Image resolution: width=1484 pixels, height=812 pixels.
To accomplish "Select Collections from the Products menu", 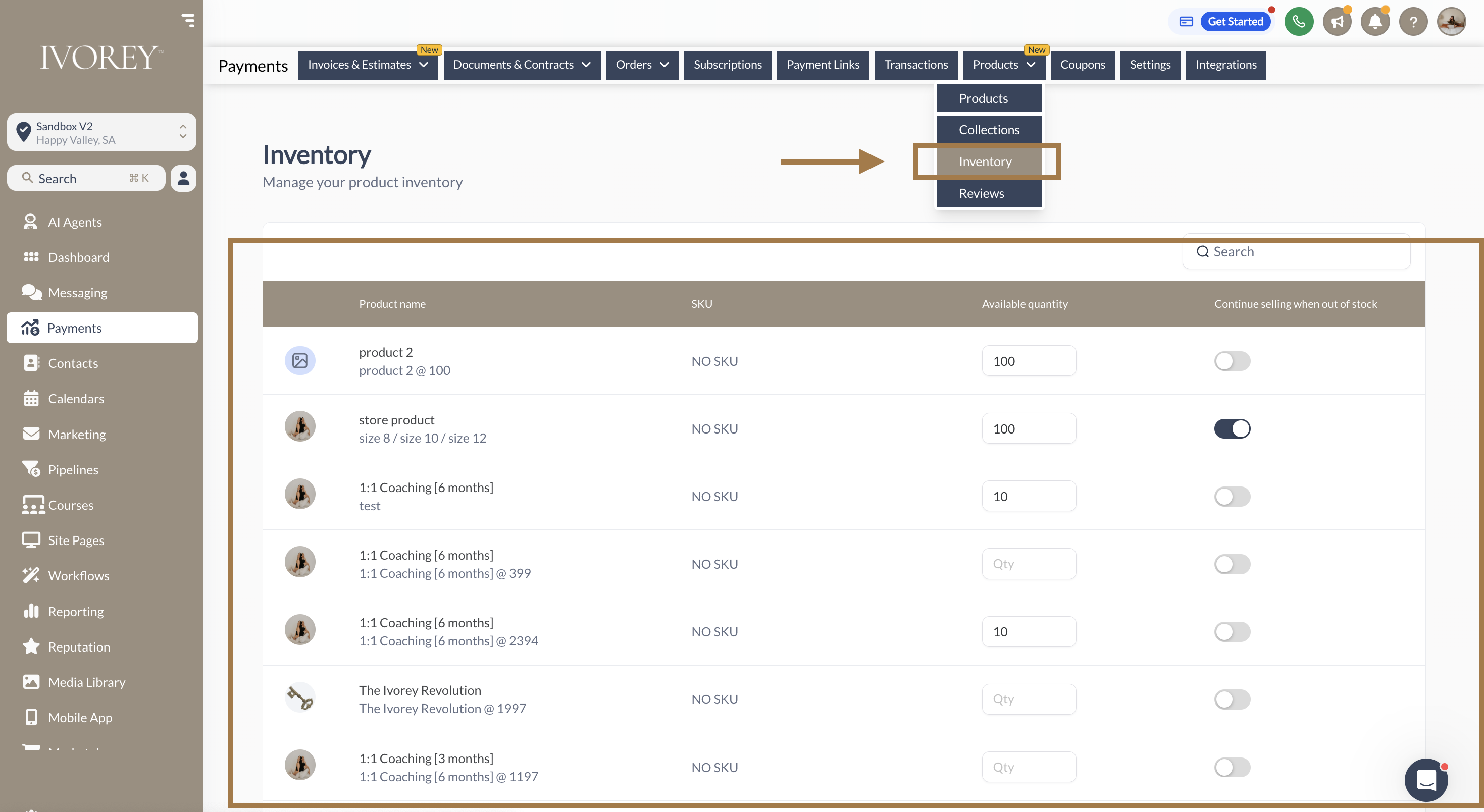I will (989, 130).
